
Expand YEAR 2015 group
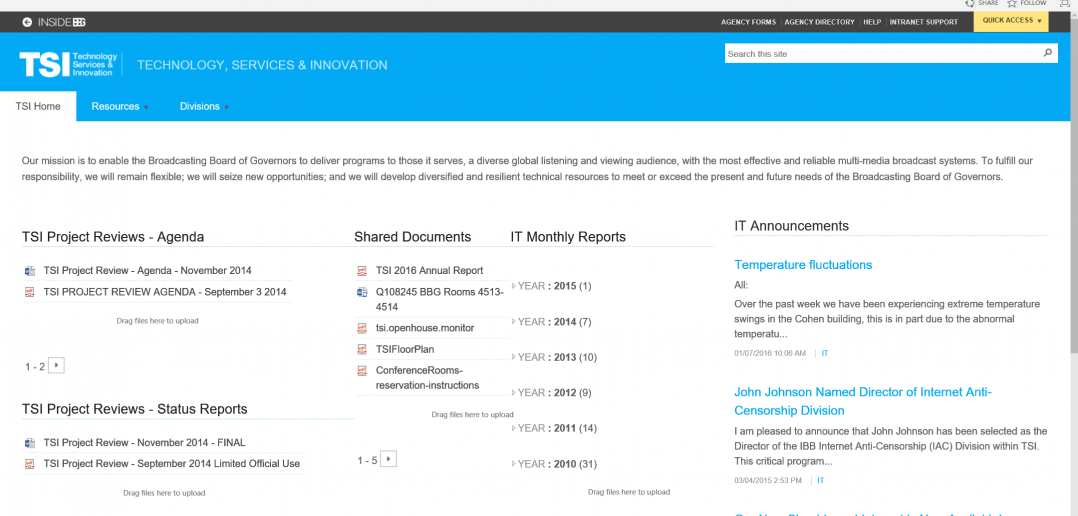point(514,286)
